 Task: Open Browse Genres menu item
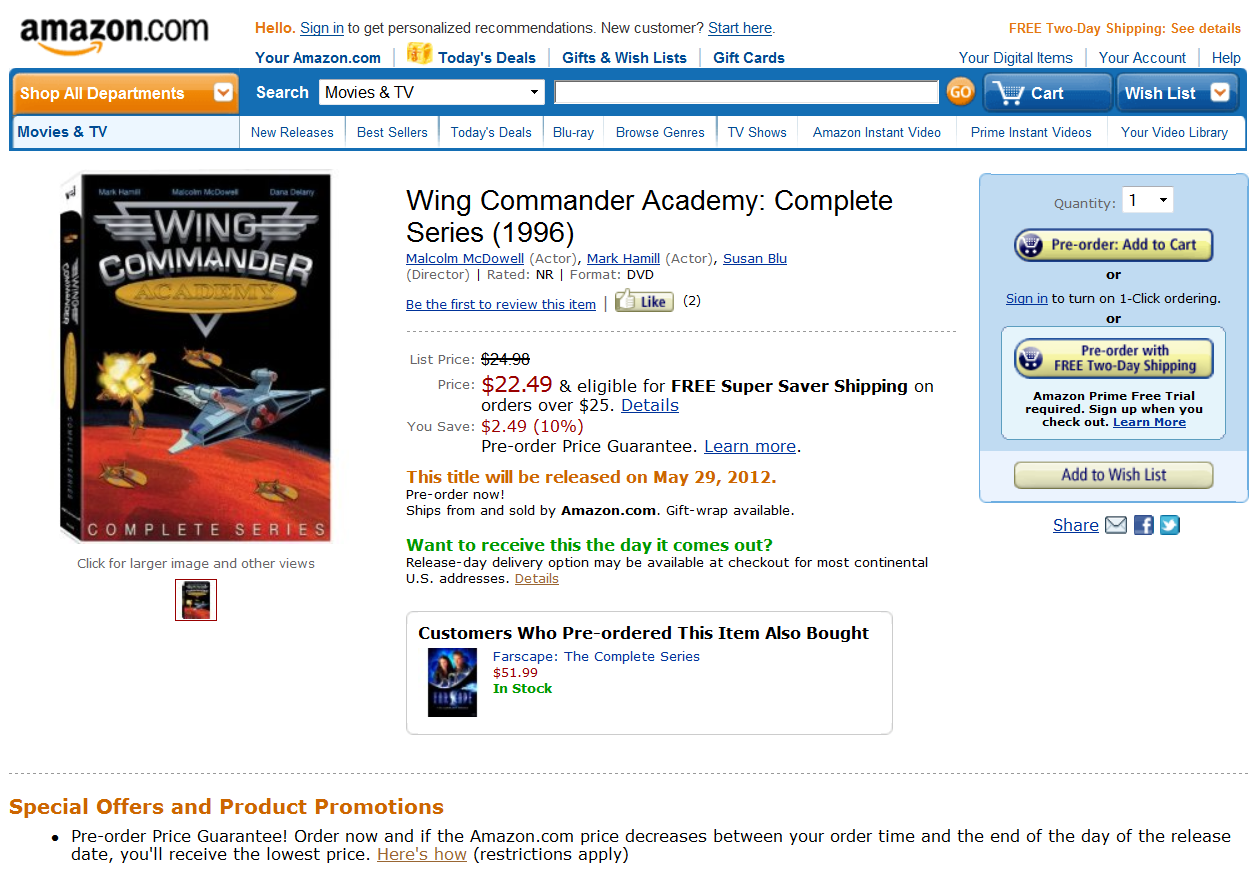click(x=660, y=132)
